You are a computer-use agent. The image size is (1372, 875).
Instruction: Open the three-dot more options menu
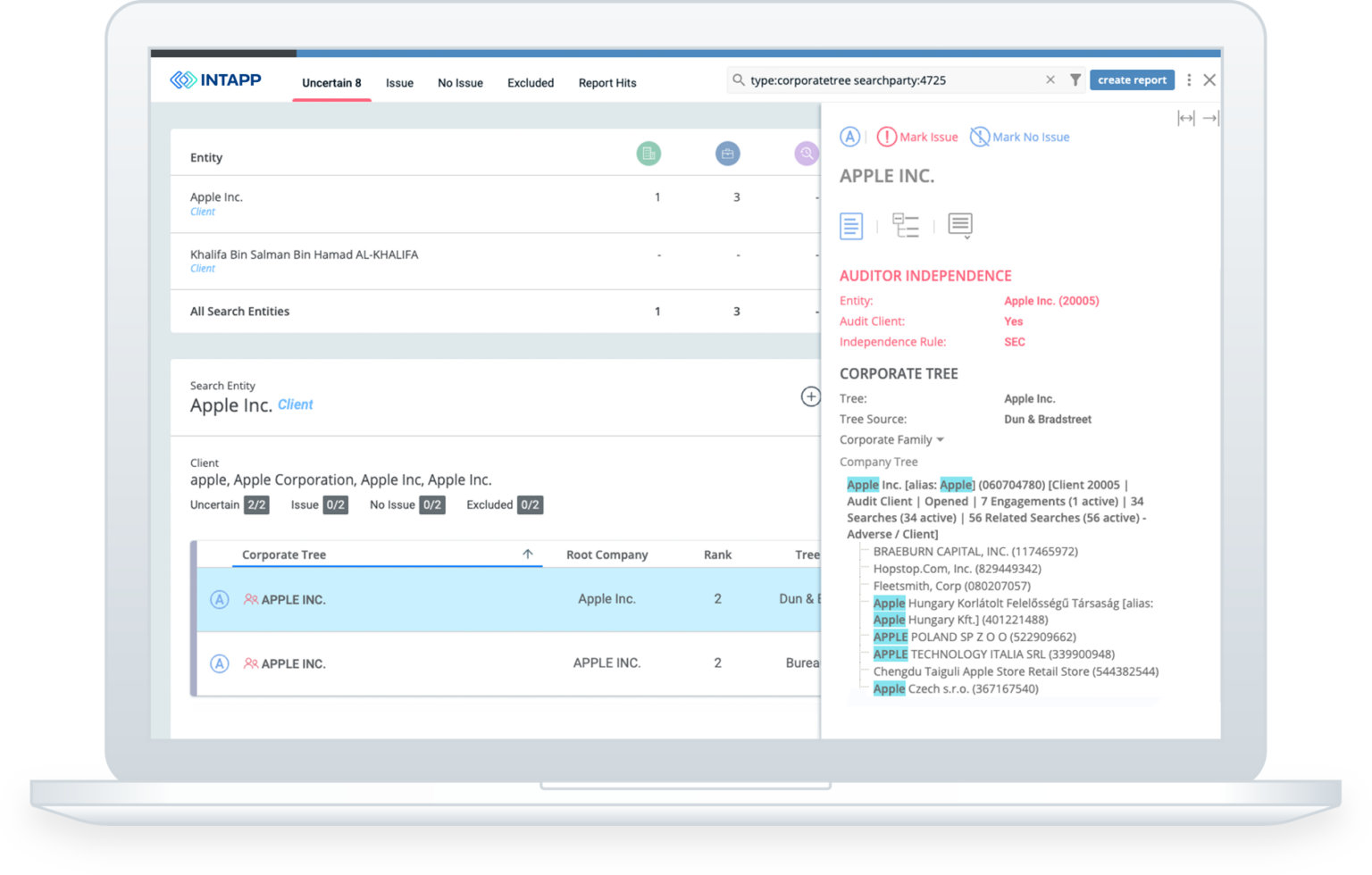point(1189,80)
